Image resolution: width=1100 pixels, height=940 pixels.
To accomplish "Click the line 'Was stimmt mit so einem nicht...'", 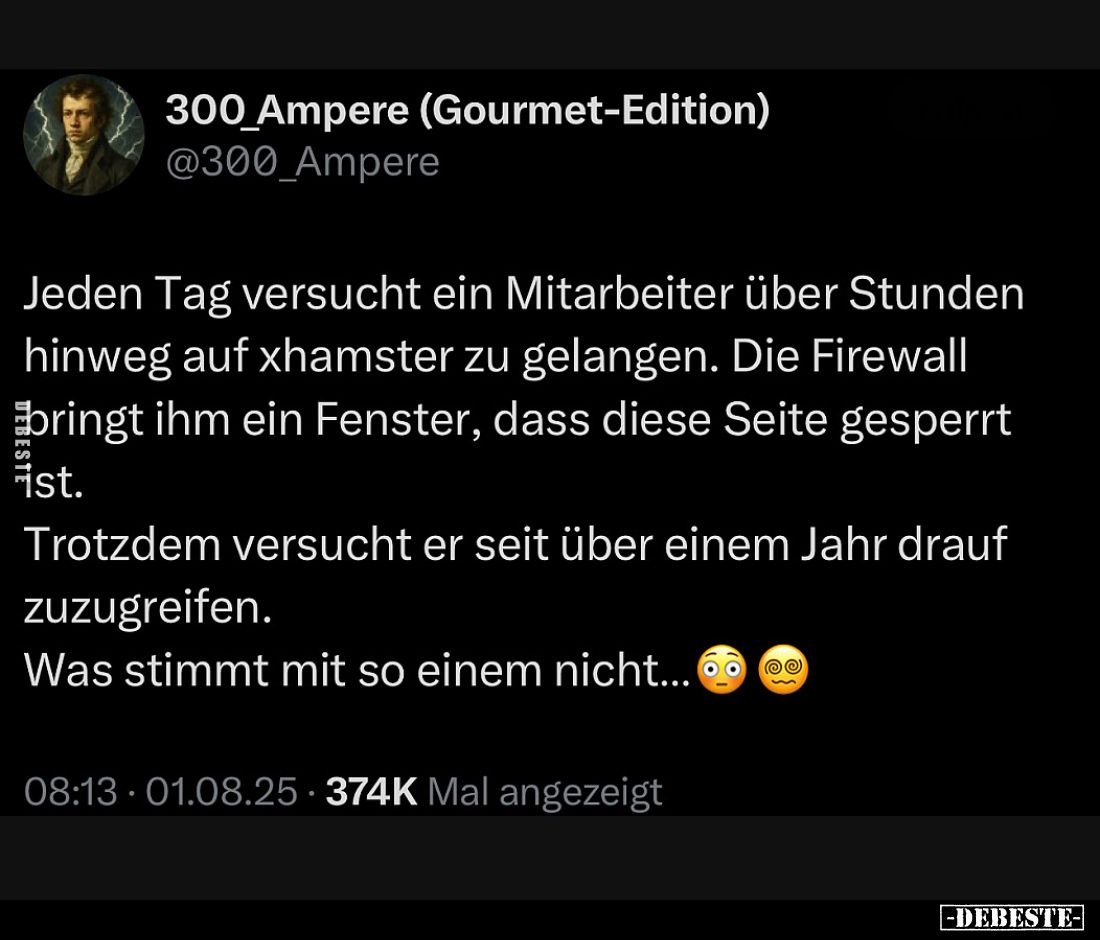I will coord(357,669).
